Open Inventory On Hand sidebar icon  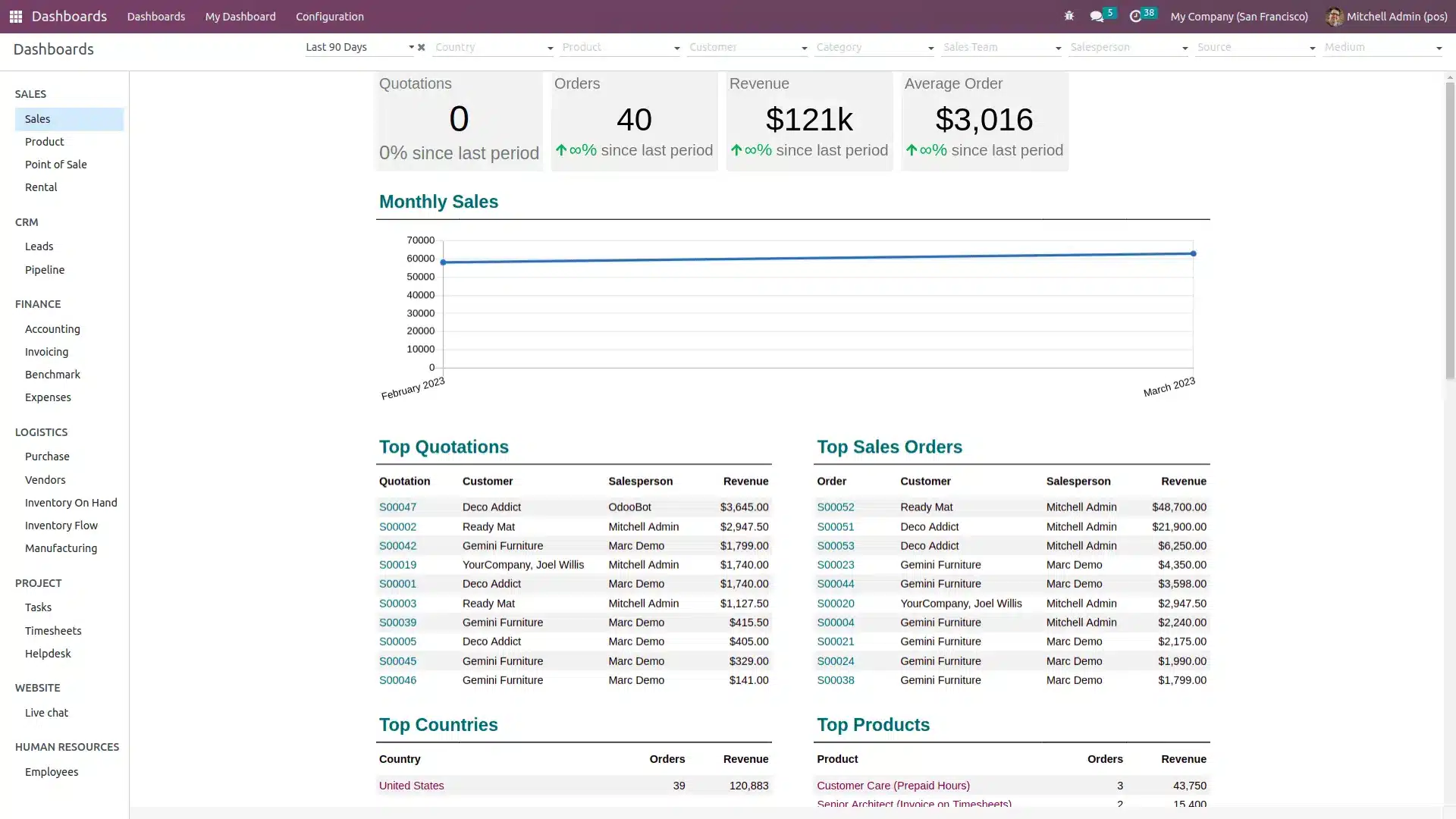click(x=70, y=502)
